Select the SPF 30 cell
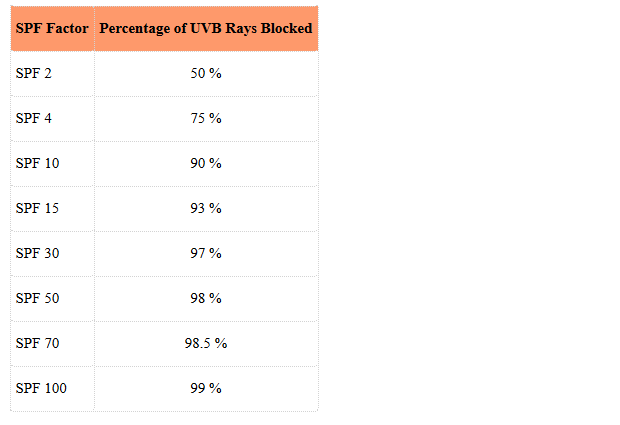 point(52,254)
